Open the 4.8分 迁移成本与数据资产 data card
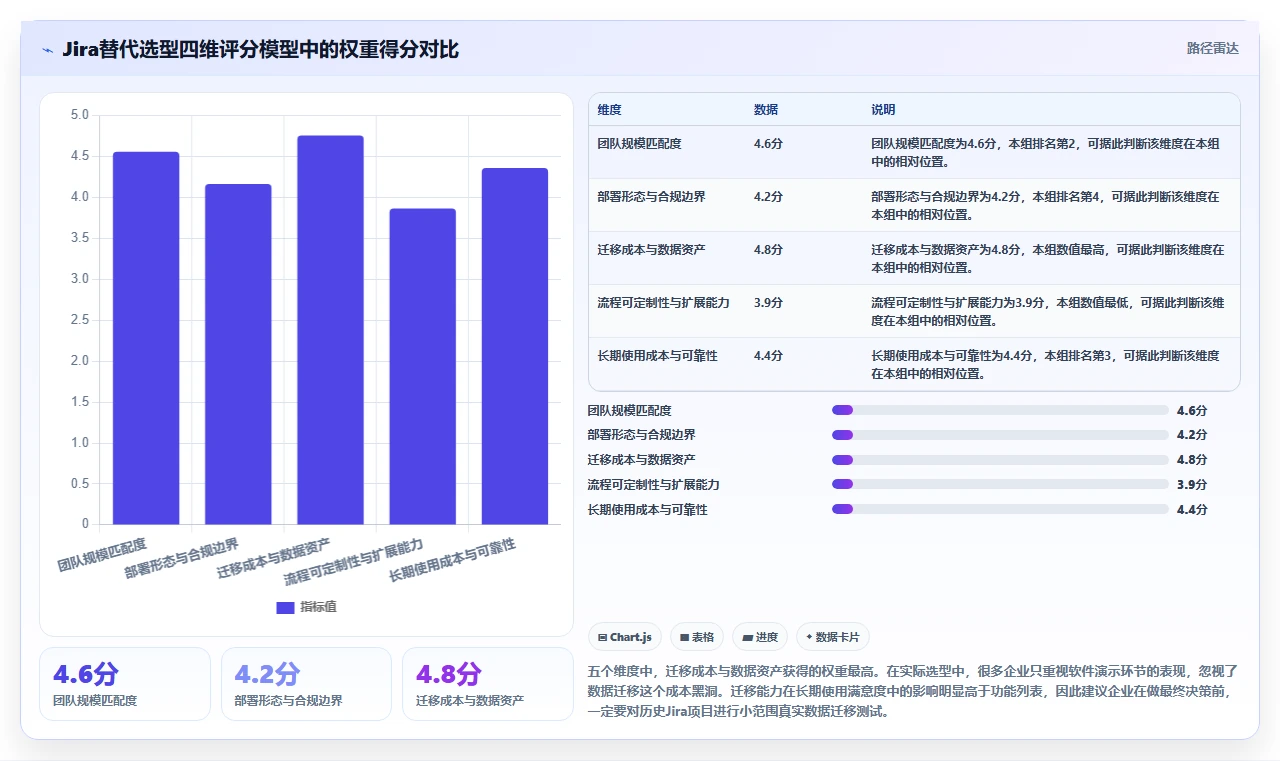The height and width of the screenshot is (761, 1280). click(x=488, y=684)
